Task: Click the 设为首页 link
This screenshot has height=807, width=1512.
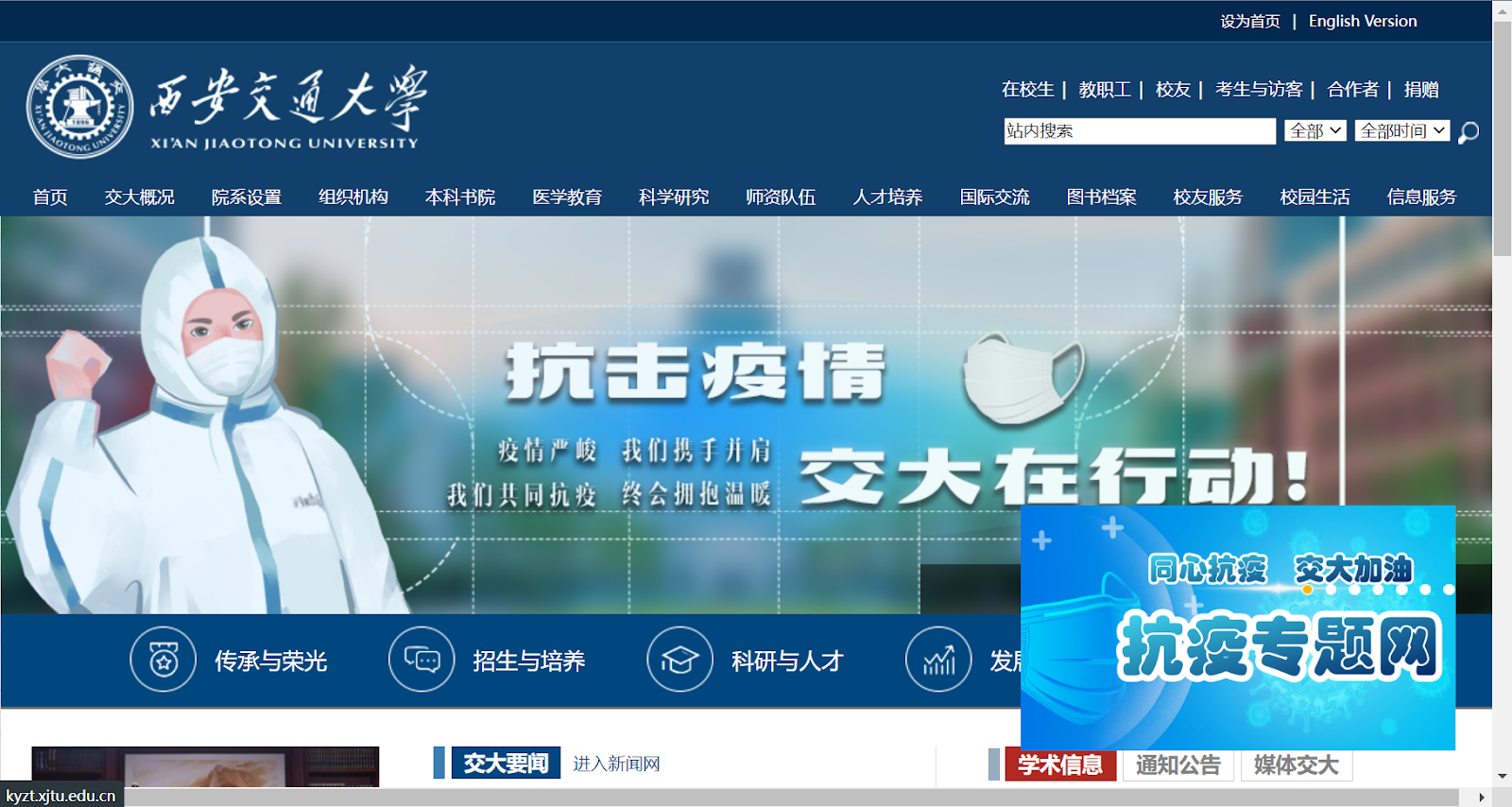Action: click(1249, 21)
